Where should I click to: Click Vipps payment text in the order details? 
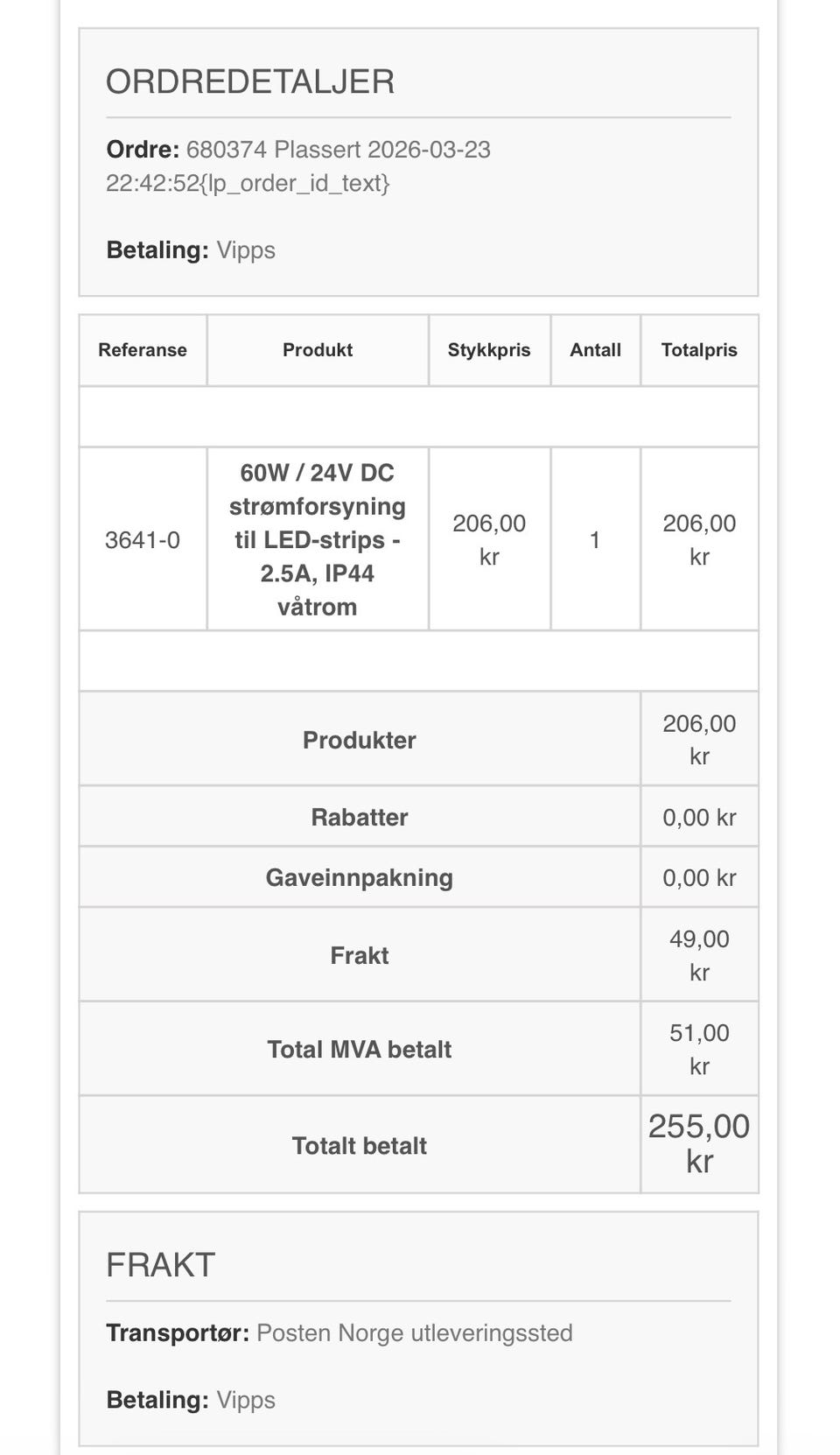click(x=246, y=250)
